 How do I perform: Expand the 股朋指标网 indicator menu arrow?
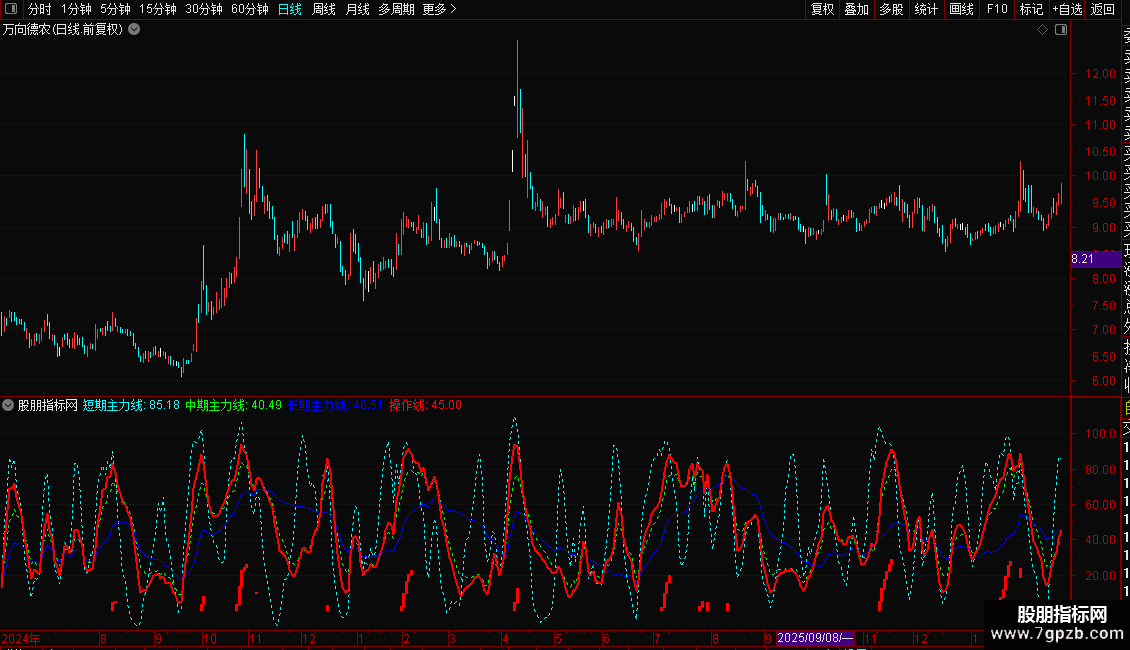[x=8, y=405]
